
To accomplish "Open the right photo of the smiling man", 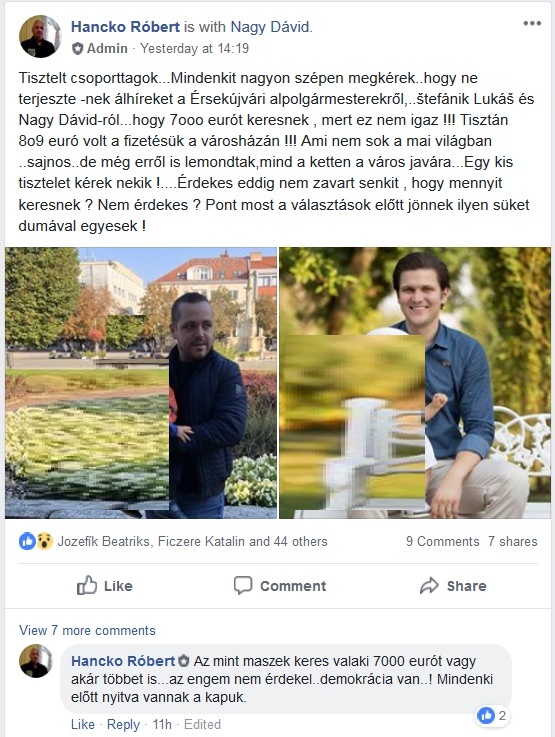I will point(415,383).
